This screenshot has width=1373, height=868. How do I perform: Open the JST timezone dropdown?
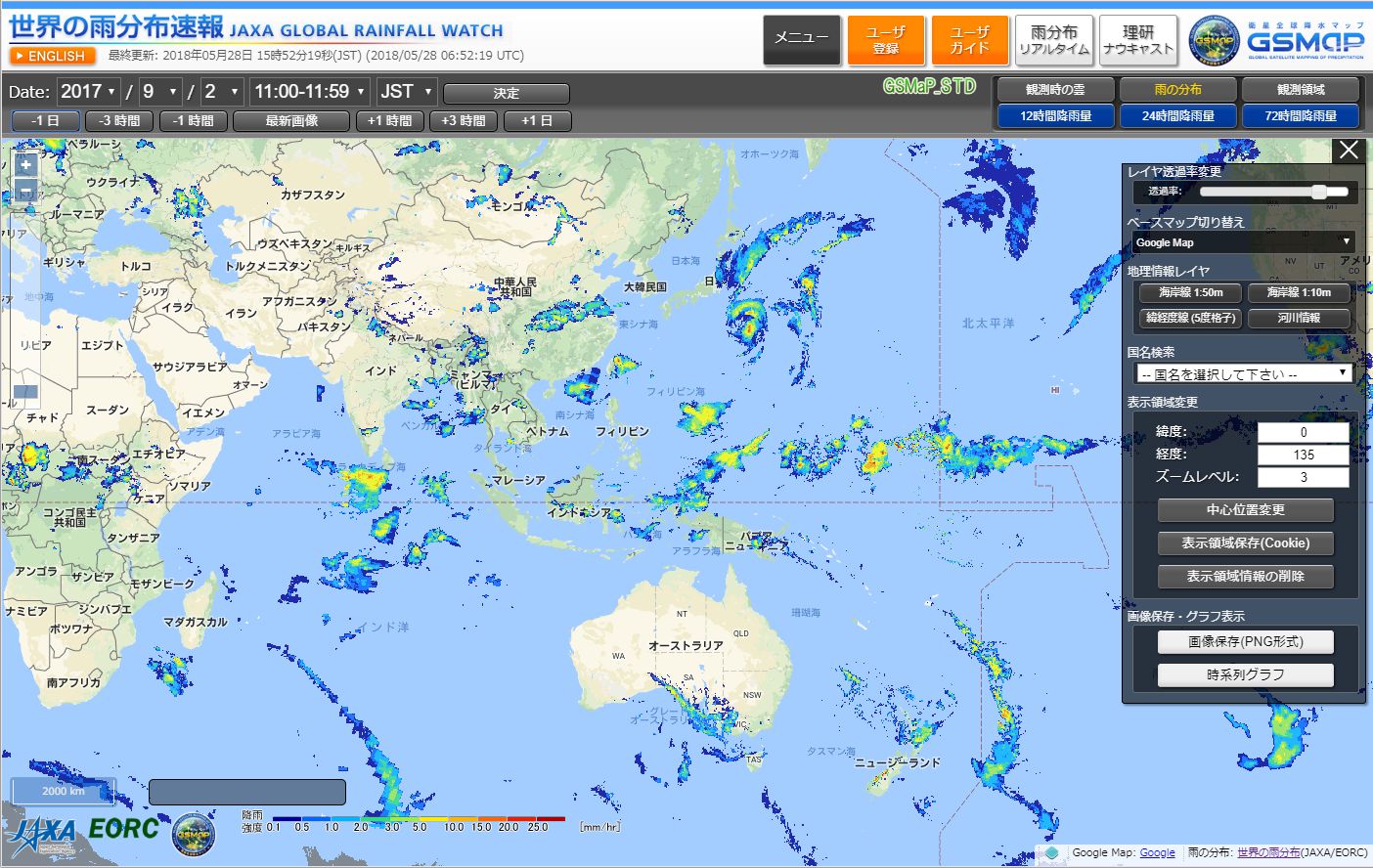click(407, 92)
